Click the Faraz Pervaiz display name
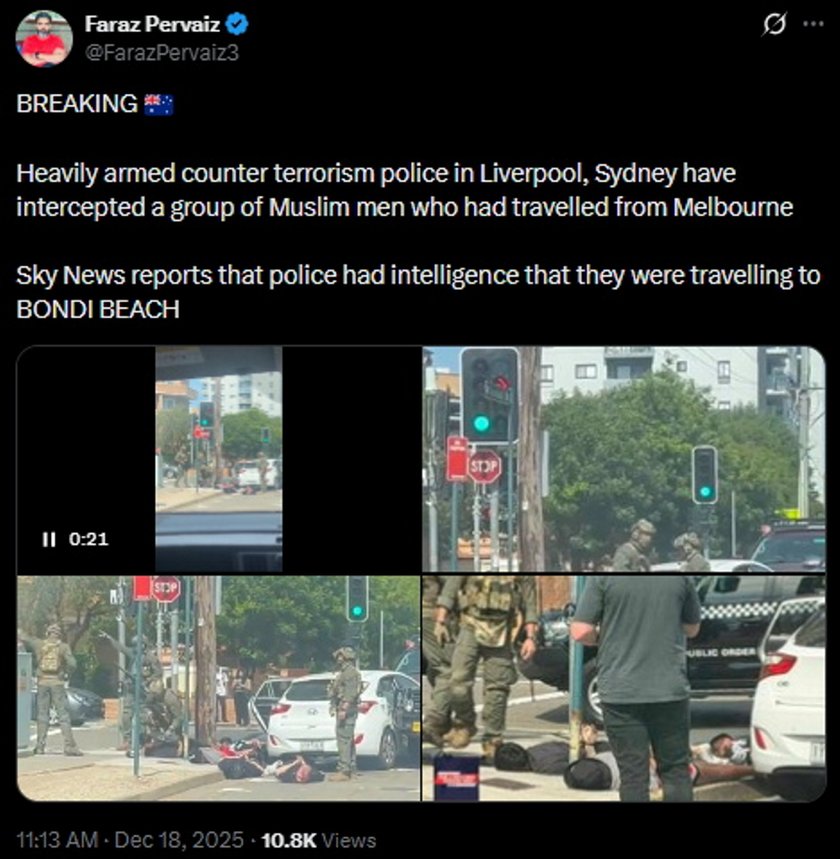The width and height of the screenshot is (840, 859). coord(152,25)
